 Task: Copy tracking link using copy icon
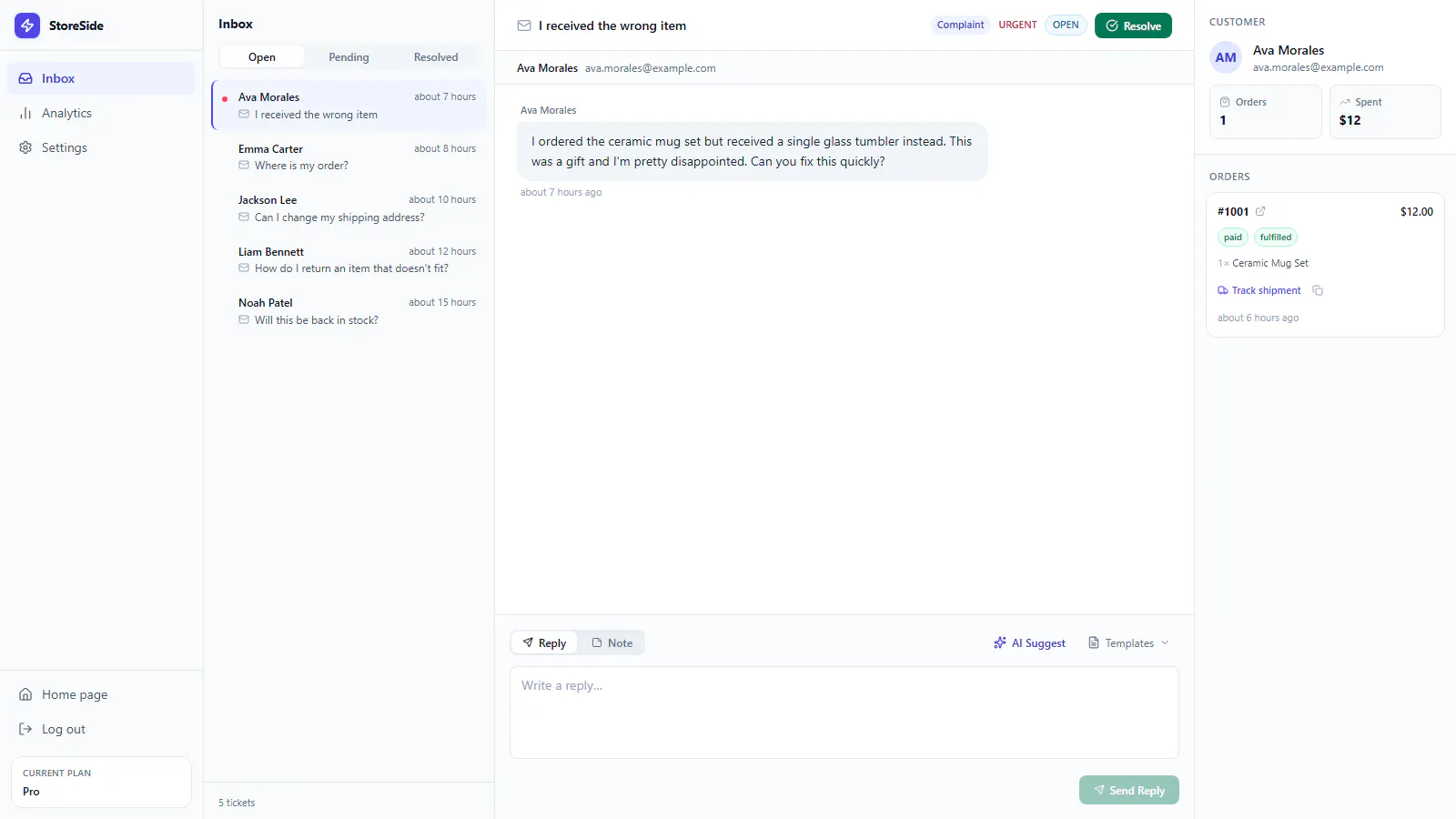click(1318, 290)
